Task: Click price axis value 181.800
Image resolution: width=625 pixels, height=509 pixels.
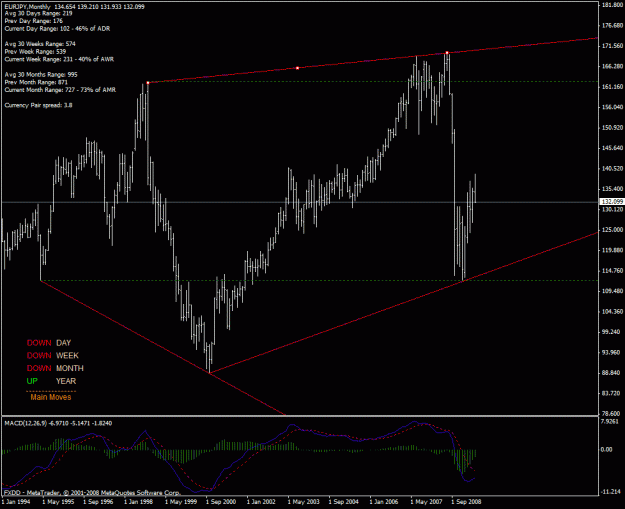Action: pyautogui.click(x=612, y=5)
